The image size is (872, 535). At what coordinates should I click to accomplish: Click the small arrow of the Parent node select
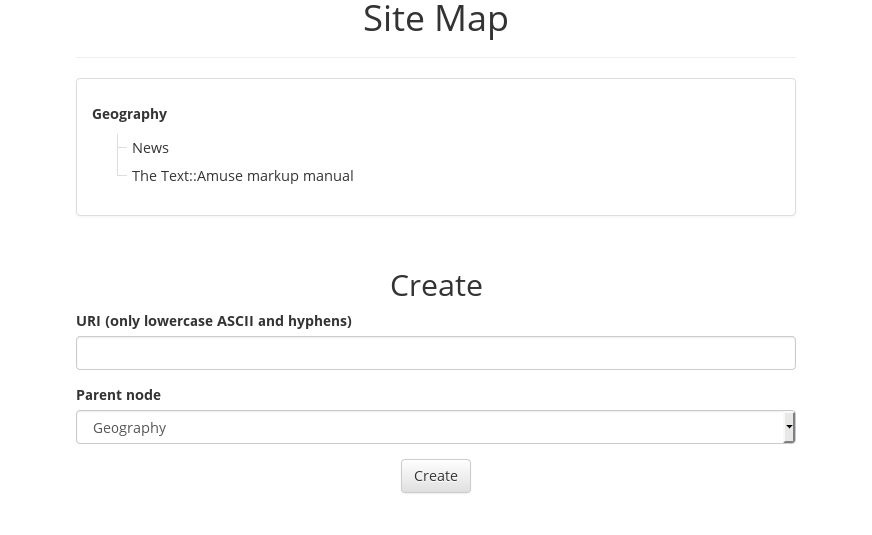pyautogui.click(x=789, y=427)
